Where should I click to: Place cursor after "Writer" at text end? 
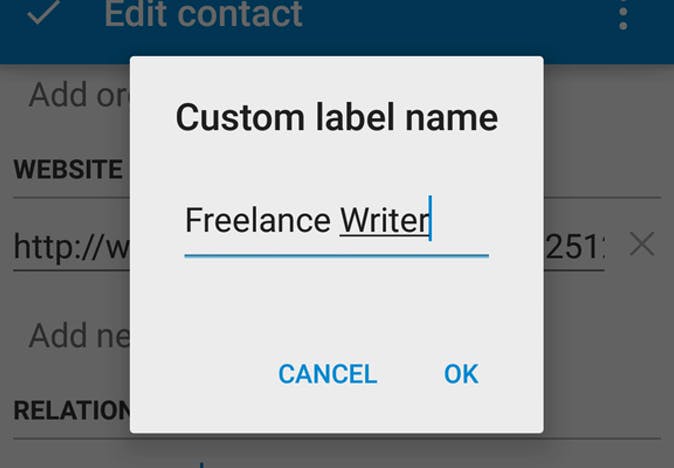point(430,220)
